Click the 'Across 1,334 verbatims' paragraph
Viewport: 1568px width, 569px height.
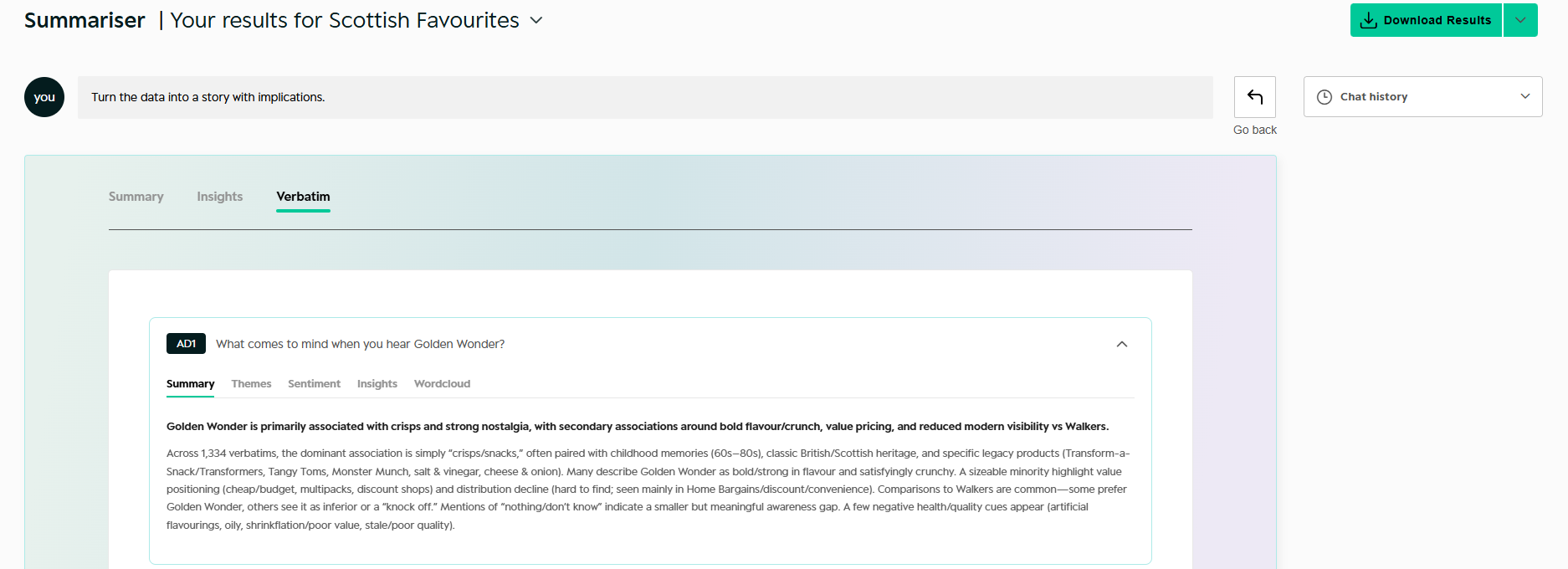pyautogui.click(x=648, y=490)
